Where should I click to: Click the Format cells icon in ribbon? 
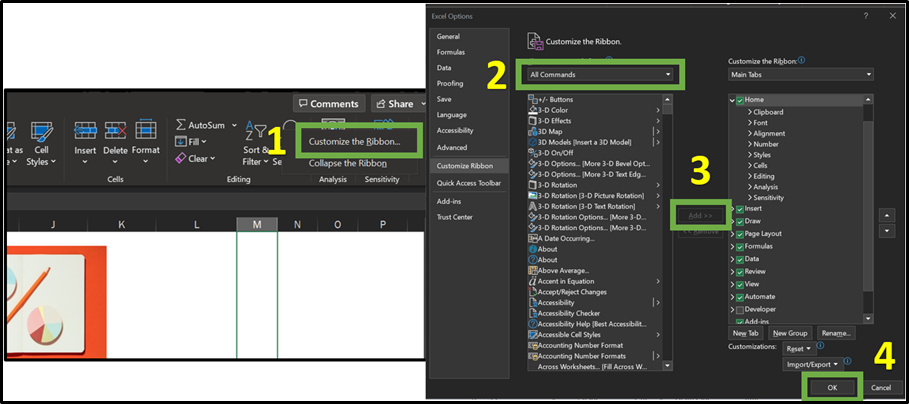pyautogui.click(x=146, y=131)
